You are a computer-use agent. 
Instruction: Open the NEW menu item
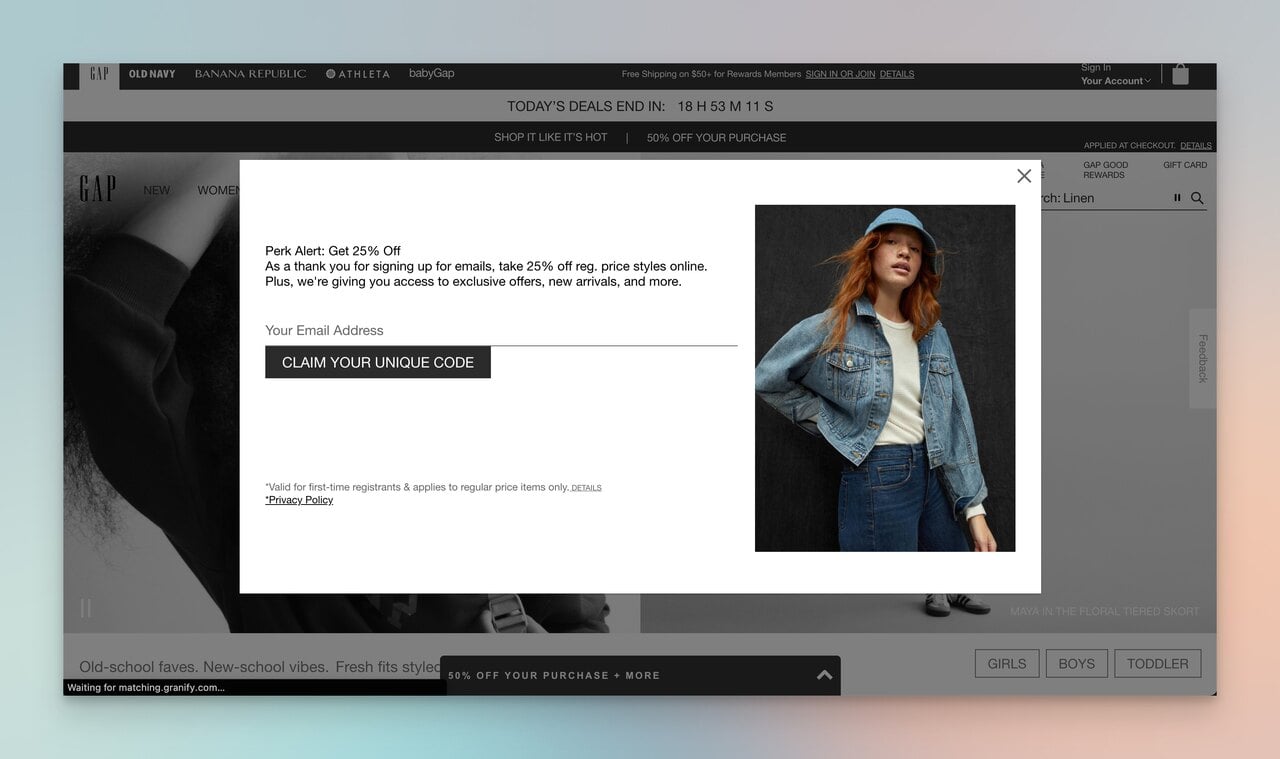[157, 190]
